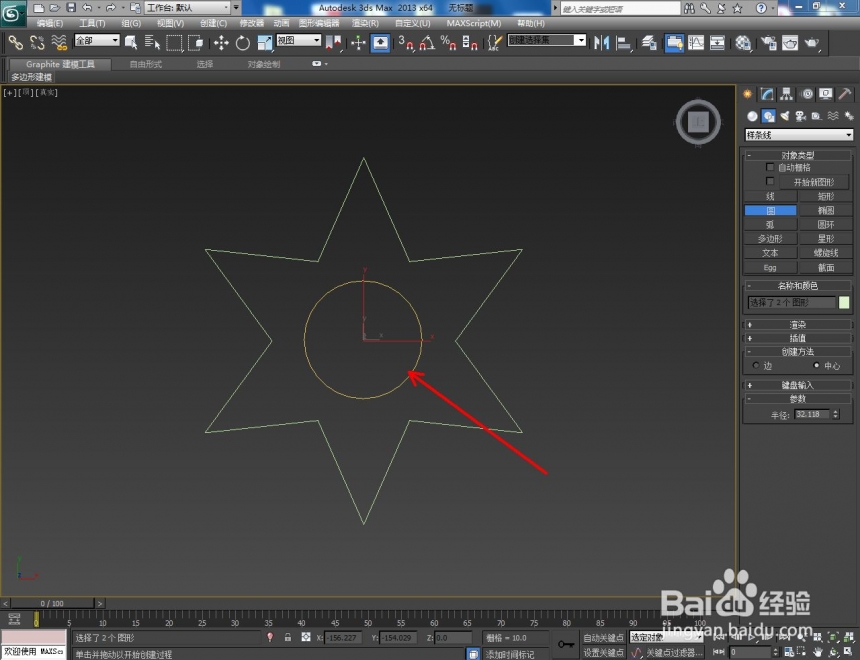The image size is (860, 660).
Task: Collapse the 对象类型 rollout
Action: [x=797, y=155]
